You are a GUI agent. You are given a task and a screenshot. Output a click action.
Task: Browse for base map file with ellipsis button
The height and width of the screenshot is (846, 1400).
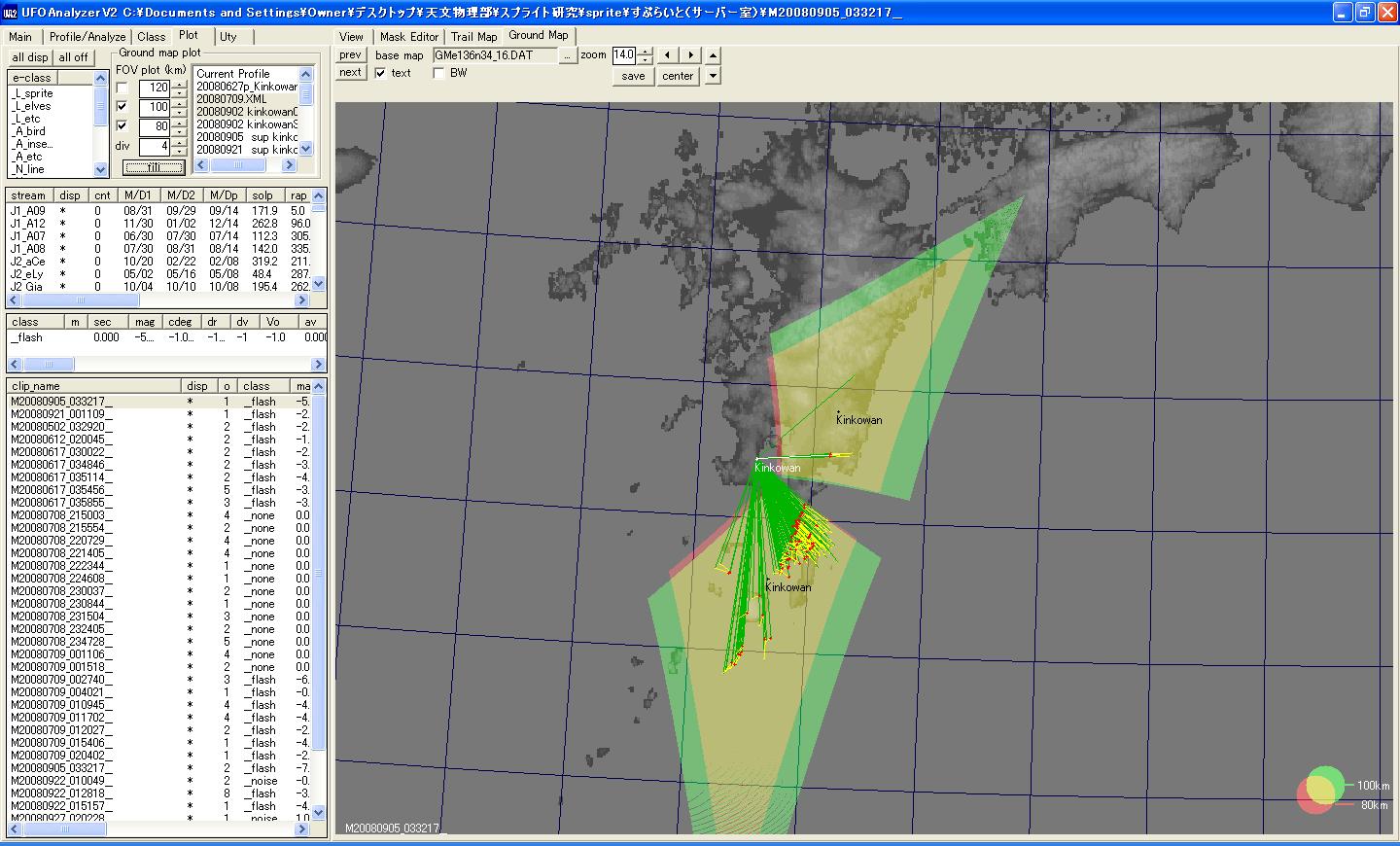(x=568, y=56)
